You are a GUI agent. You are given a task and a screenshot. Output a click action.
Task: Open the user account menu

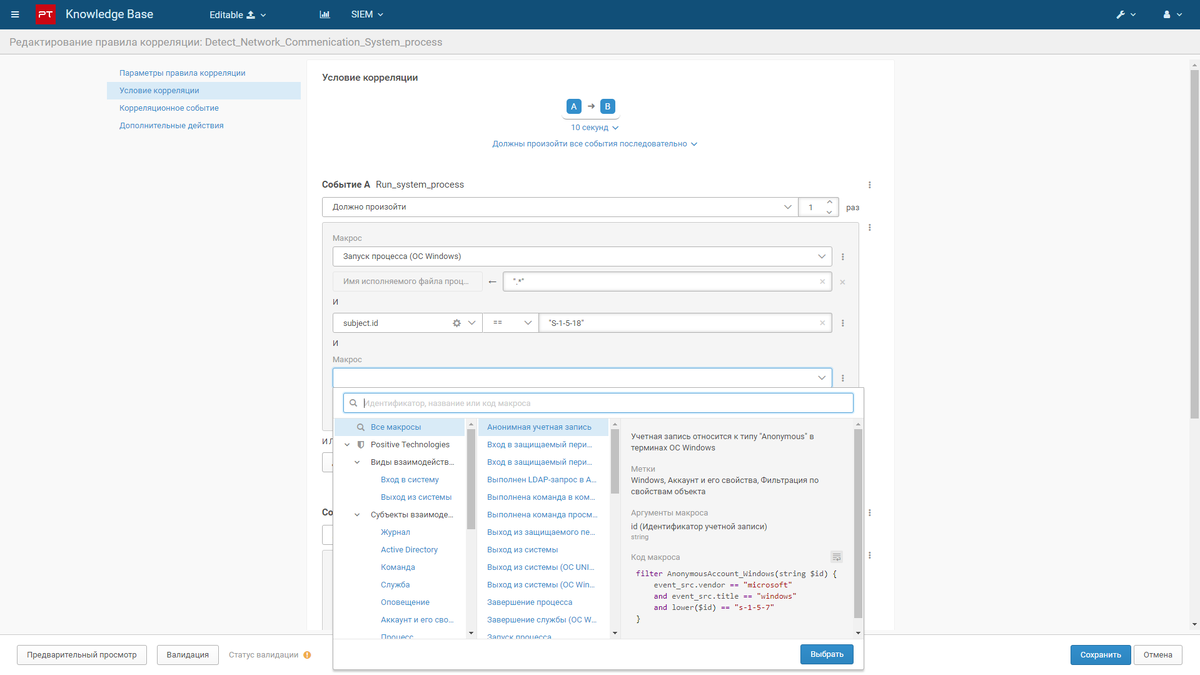1171,15
